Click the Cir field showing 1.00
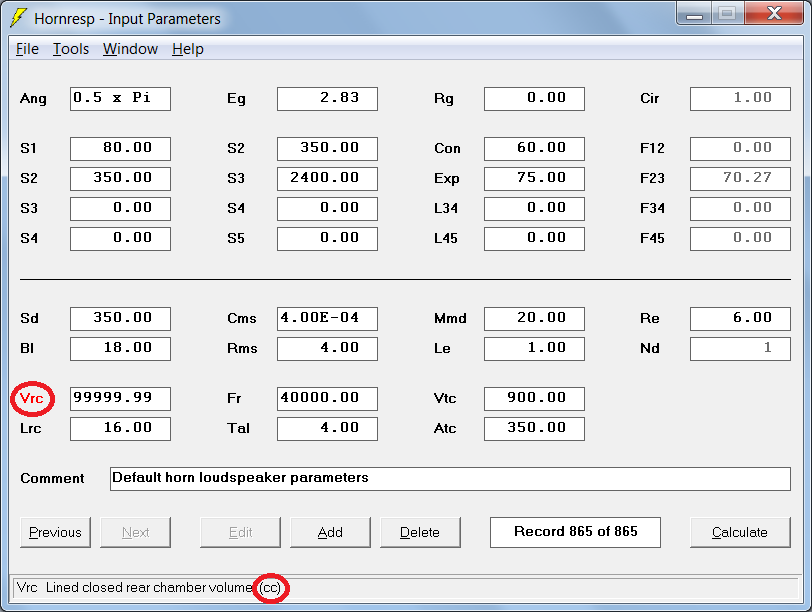812x612 pixels. [x=741, y=99]
